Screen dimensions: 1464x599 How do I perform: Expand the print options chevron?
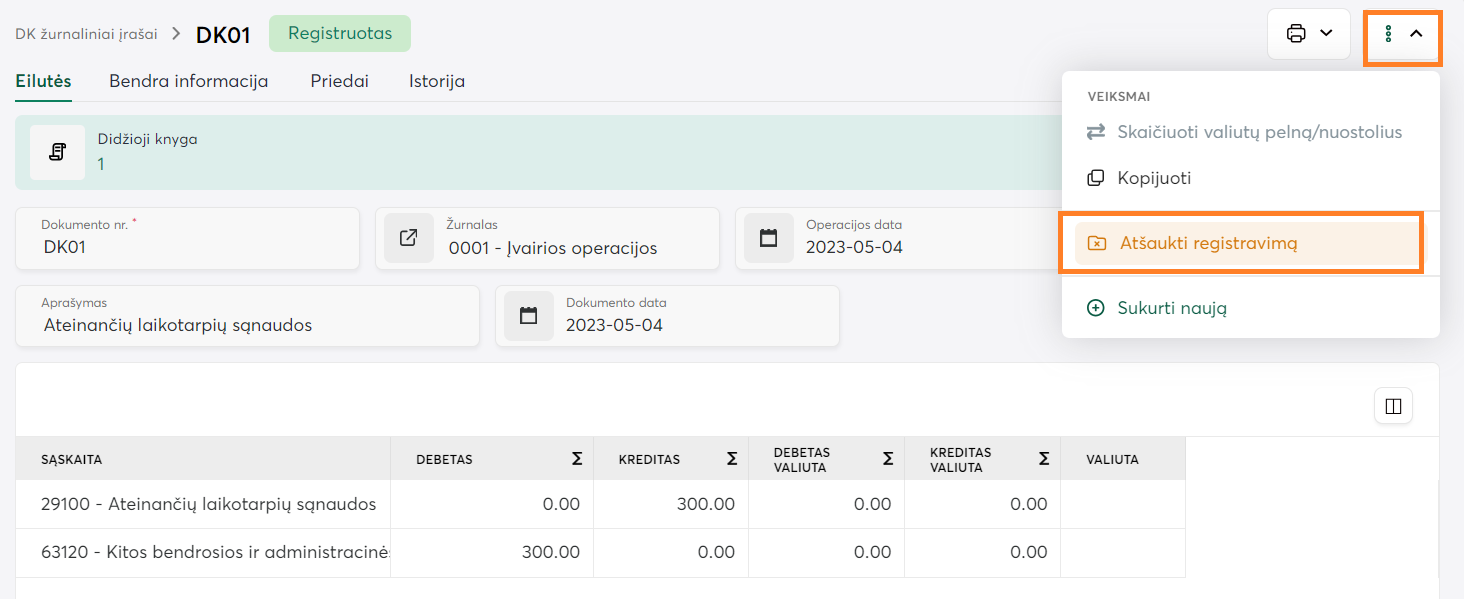(1327, 33)
